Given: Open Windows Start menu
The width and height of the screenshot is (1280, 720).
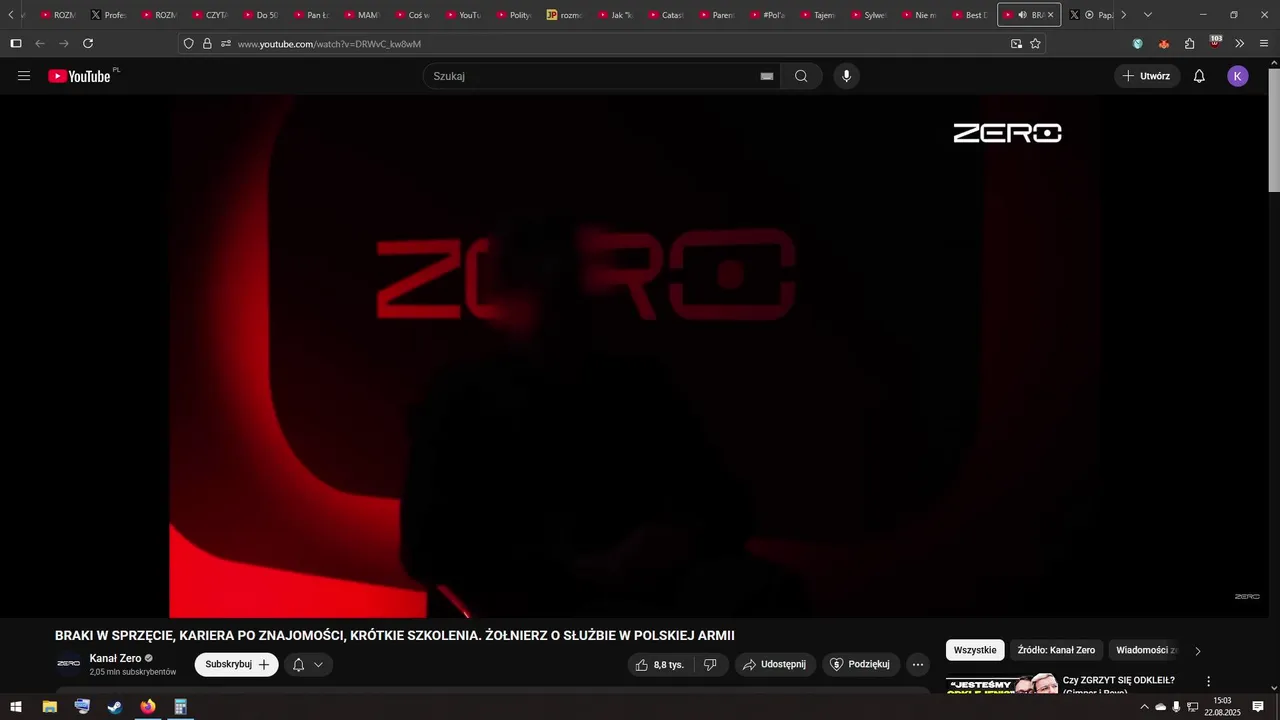Looking at the screenshot, I should (16, 707).
